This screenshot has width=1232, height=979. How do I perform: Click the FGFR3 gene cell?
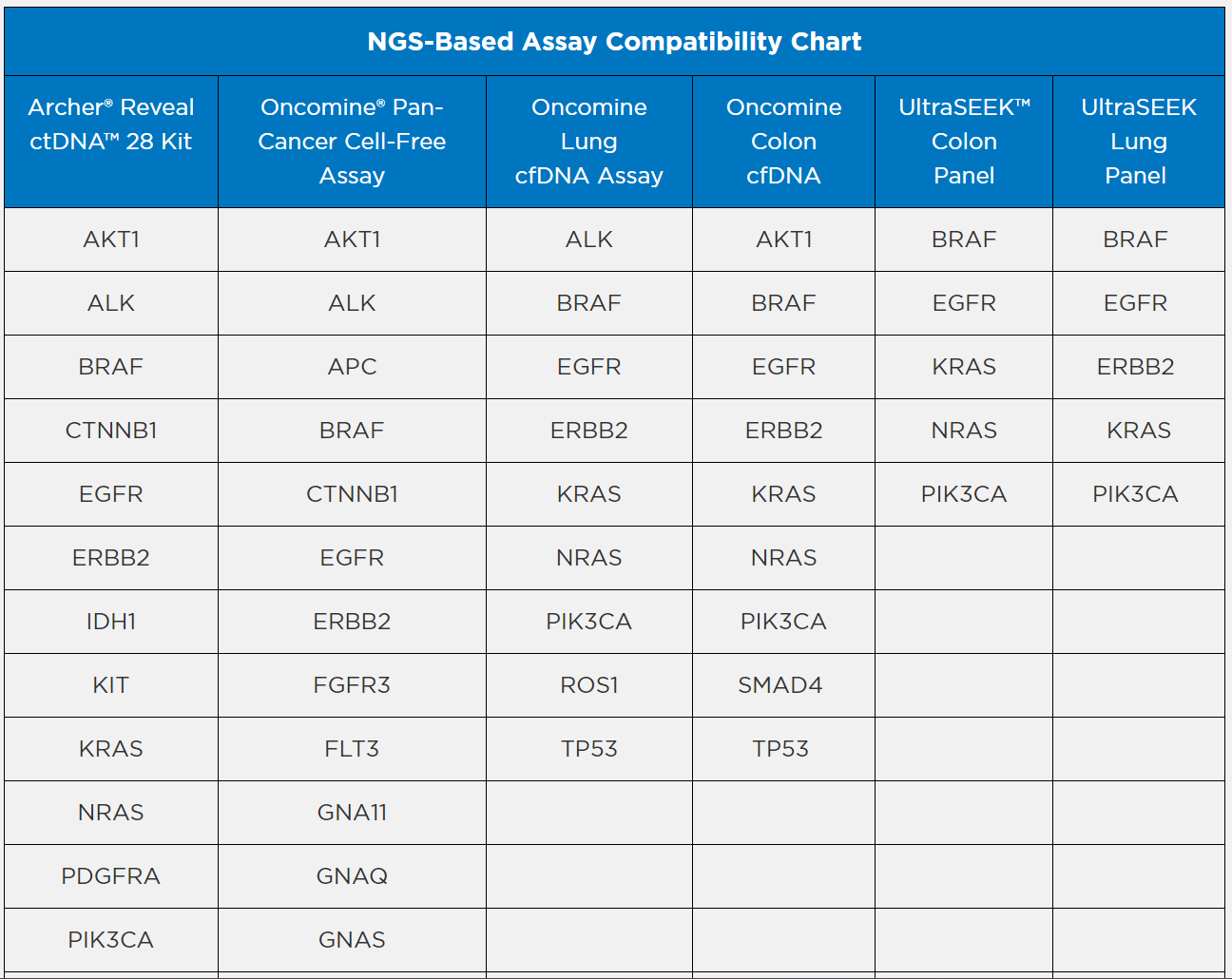click(x=352, y=685)
